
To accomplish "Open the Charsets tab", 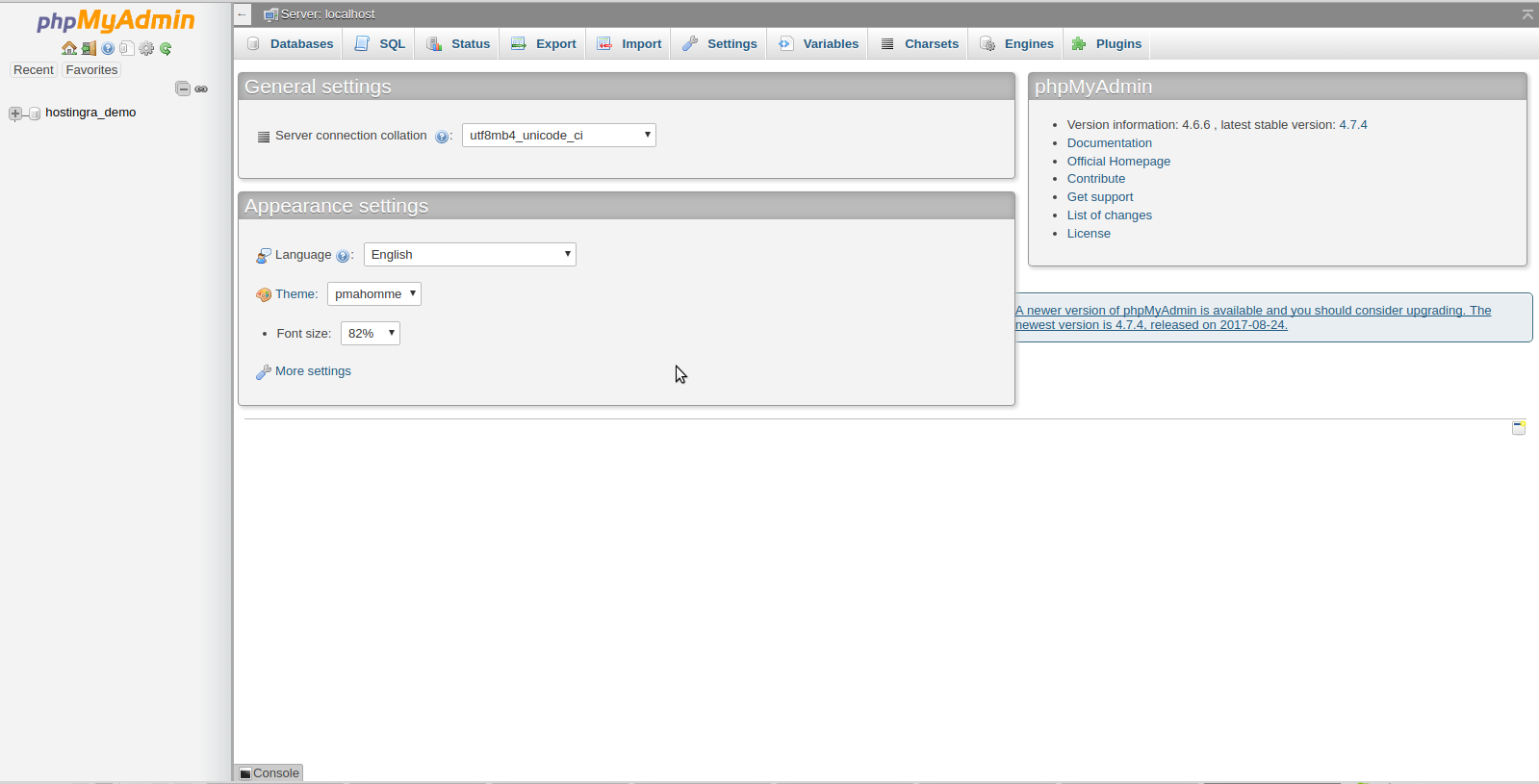I will 919,43.
